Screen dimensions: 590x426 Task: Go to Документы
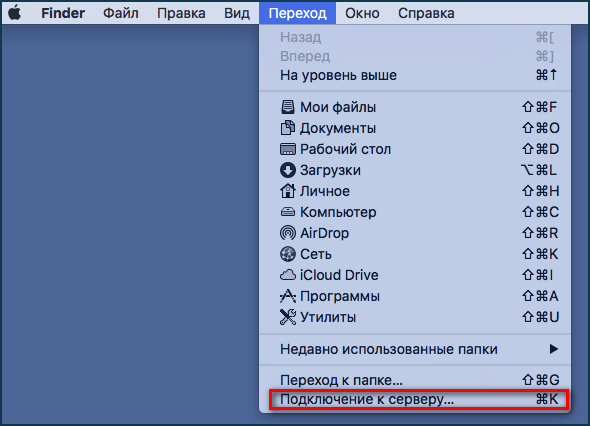(415, 128)
